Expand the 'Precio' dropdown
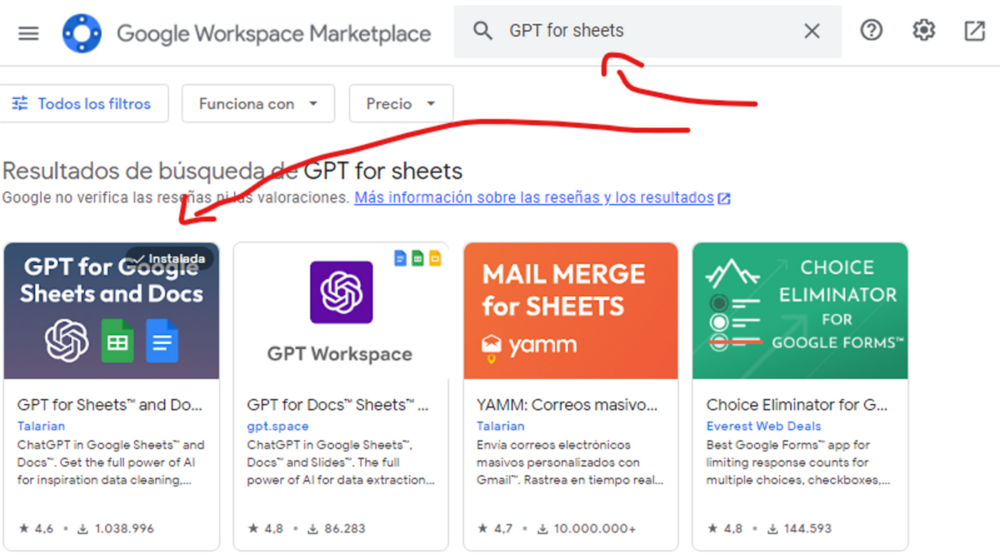 [x=401, y=103]
